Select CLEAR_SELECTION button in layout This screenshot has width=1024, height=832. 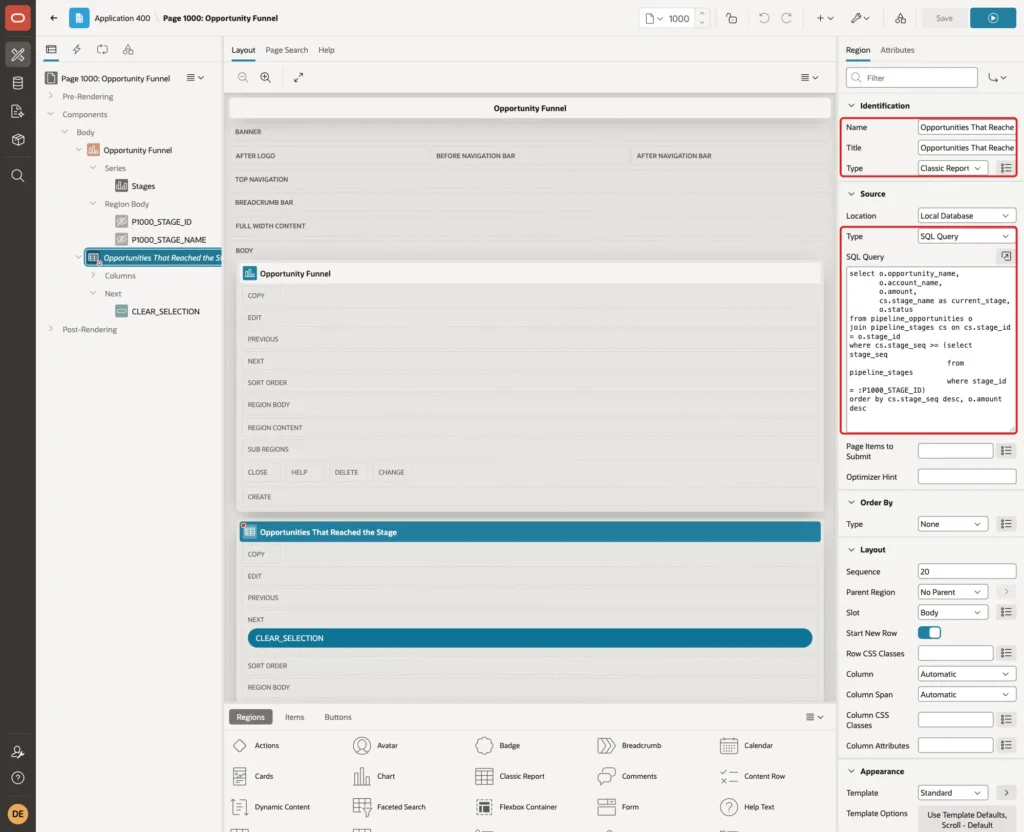530,638
